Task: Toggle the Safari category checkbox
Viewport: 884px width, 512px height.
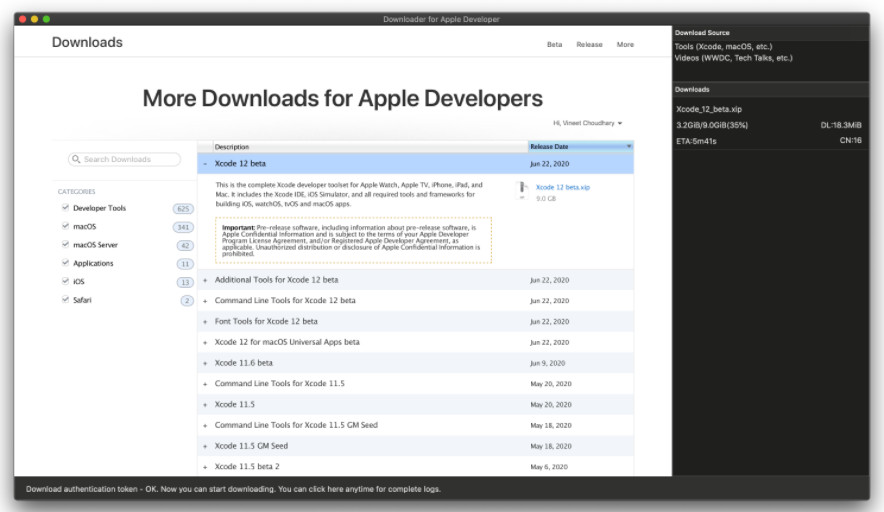Action: click(x=65, y=299)
